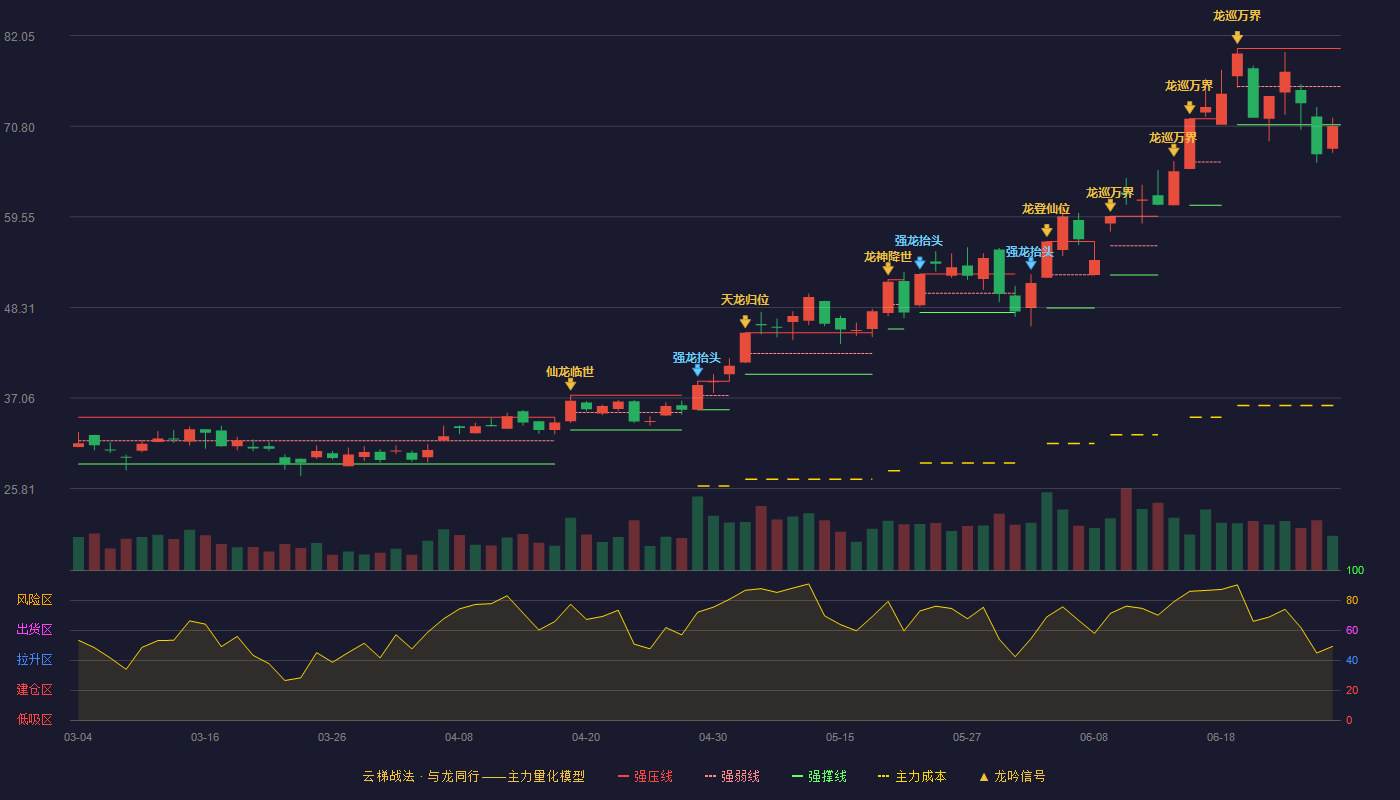Click the 70.80 price axis label
This screenshot has width=1400, height=800.
[20, 128]
